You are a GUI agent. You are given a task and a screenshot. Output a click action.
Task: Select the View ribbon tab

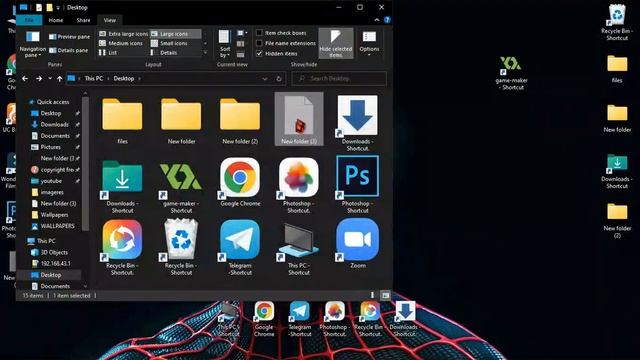coord(109,20)
